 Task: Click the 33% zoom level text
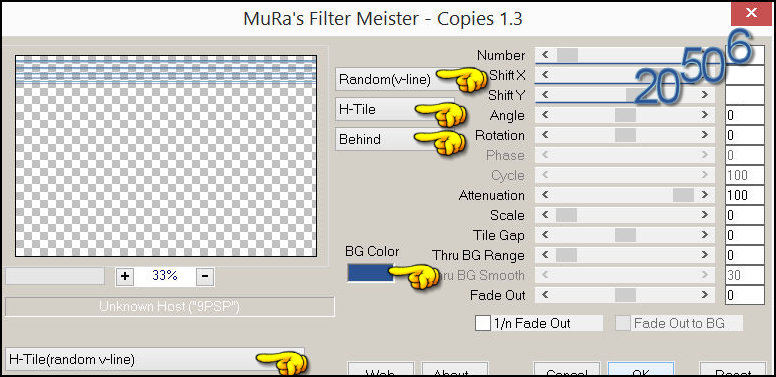tap(165, 276)
